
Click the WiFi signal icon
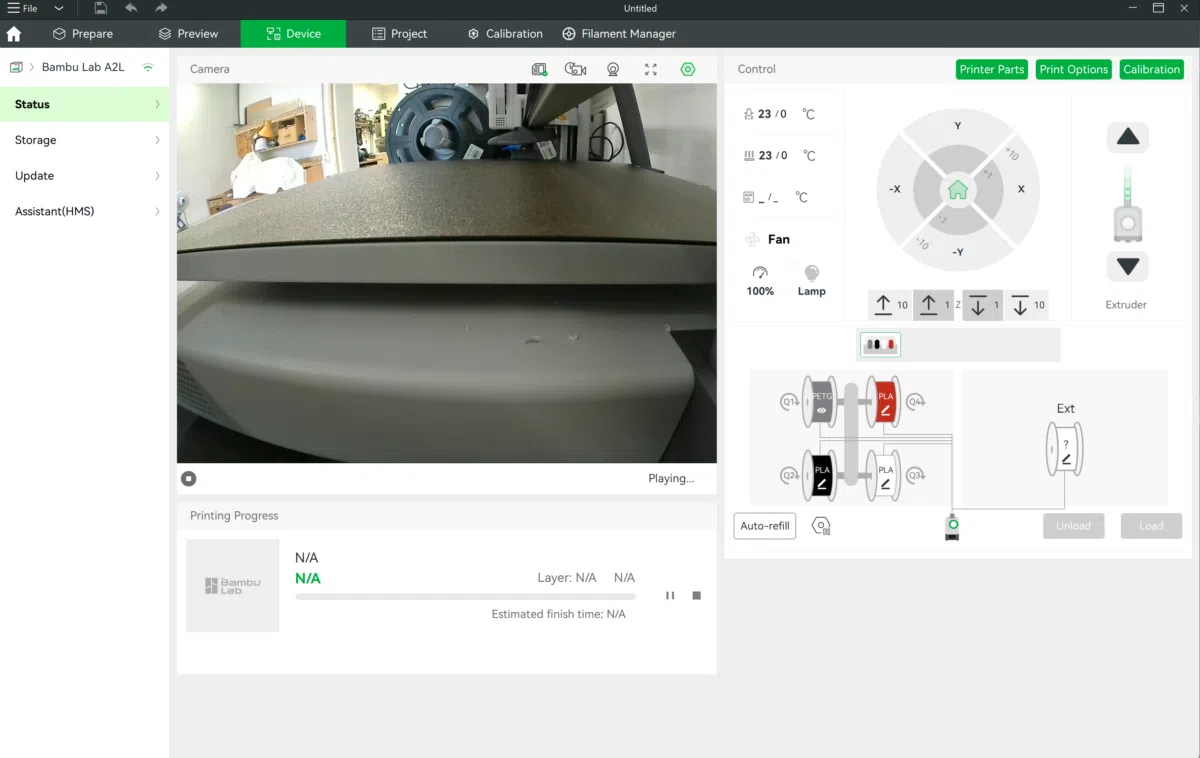pos(148,68)
